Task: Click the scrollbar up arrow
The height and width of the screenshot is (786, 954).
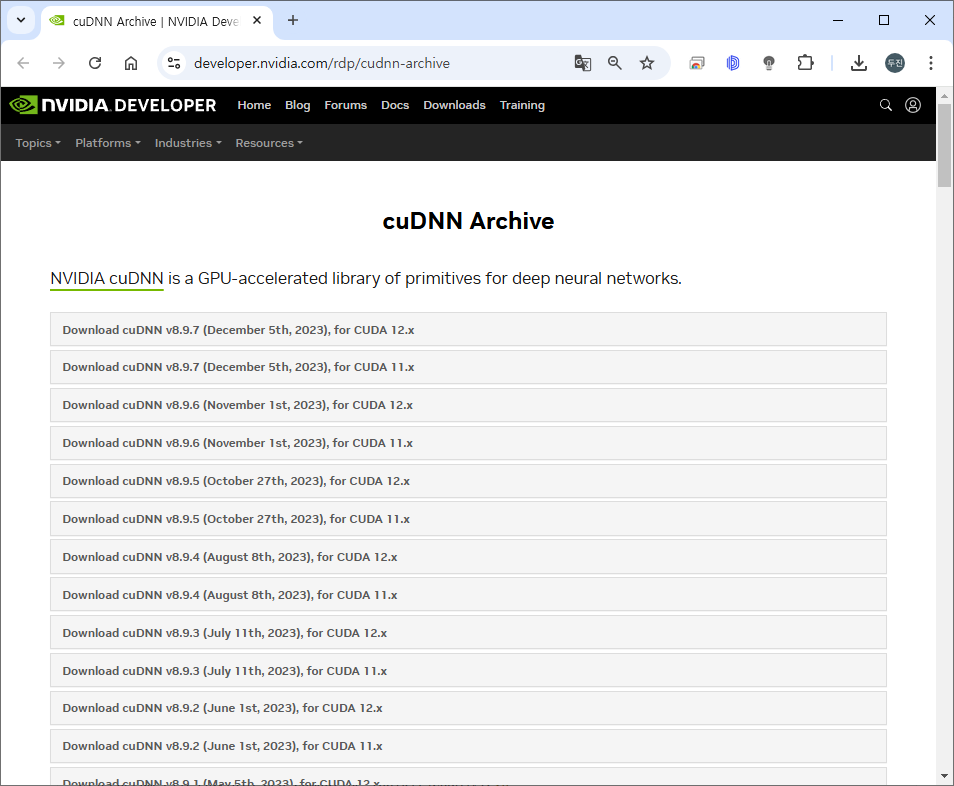Action: (944, 96)
